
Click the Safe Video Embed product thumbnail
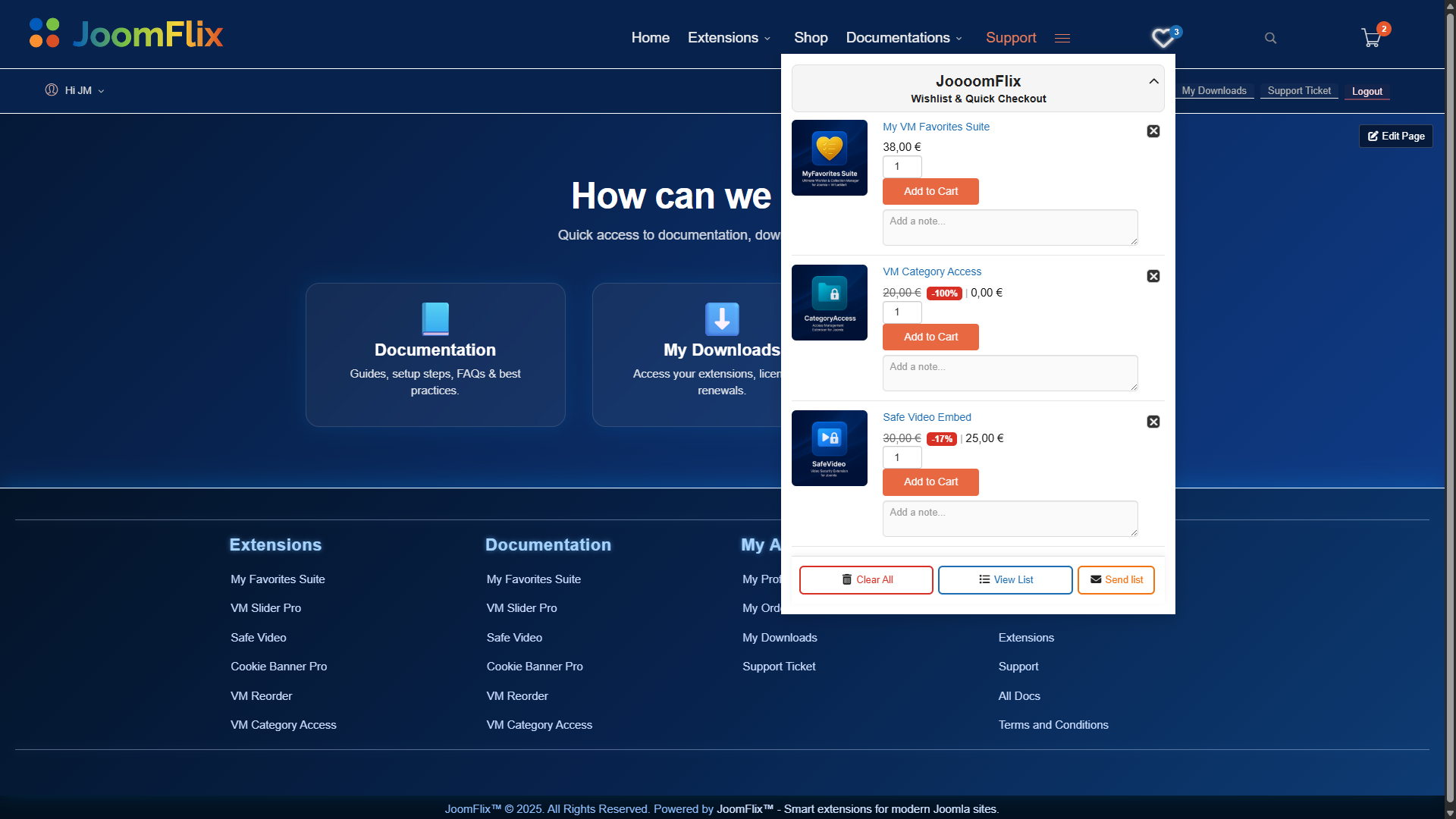click(829, 448)
